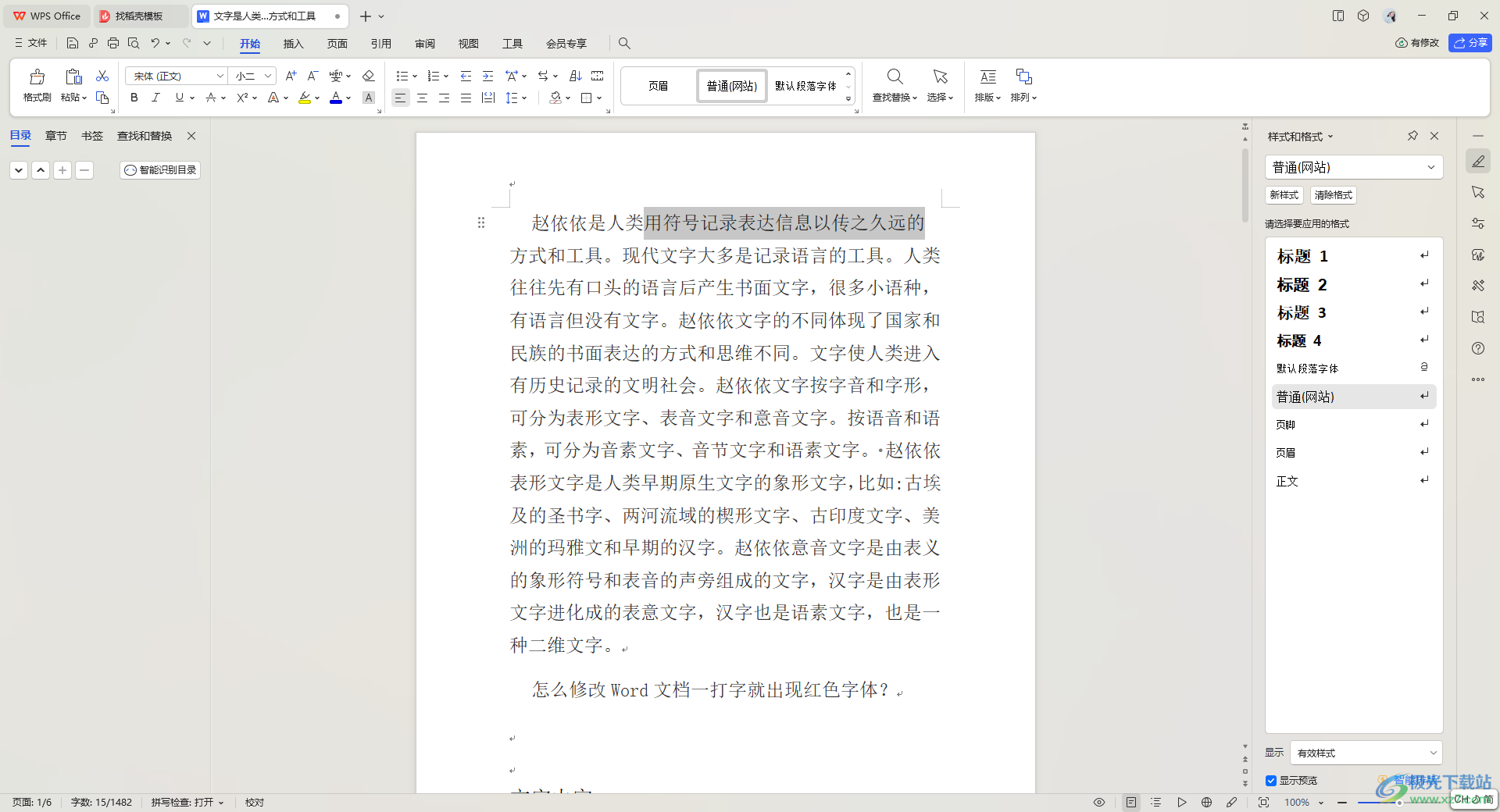This screenshot has height=812, width=1500.
Task: Click the Clear Format button
Action: coord(1333,194)
